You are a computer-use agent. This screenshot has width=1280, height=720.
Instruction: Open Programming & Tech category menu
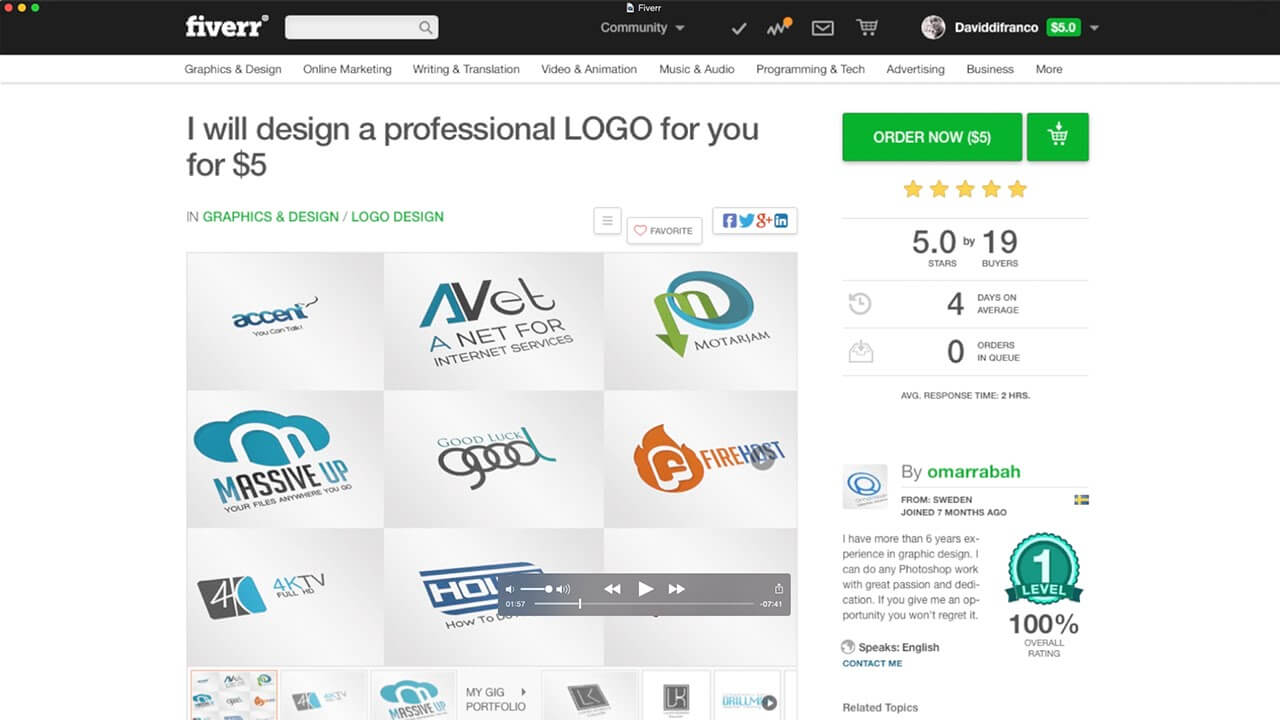coord(810,69)
